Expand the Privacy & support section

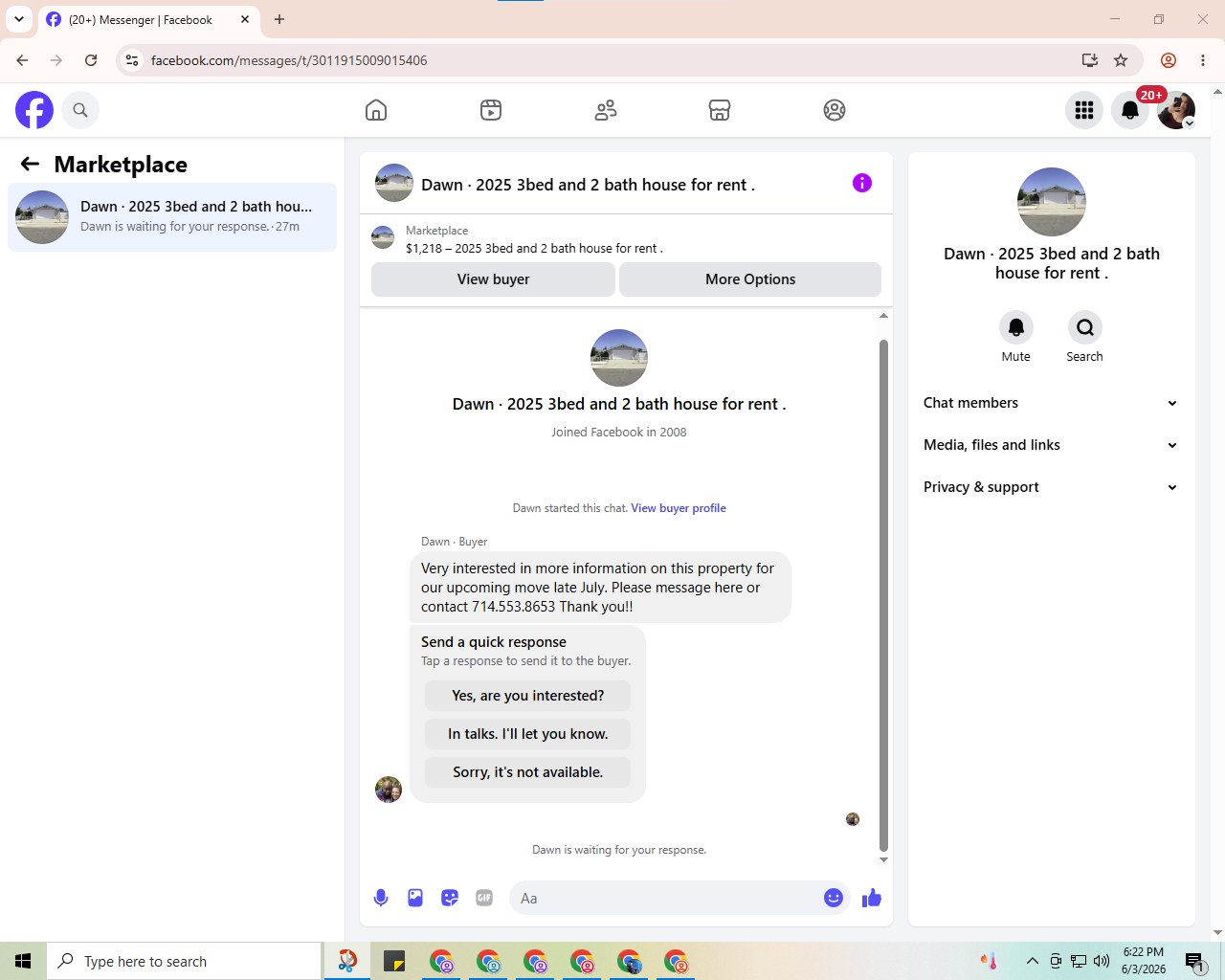pyautogui.click(x=1051, y=487)
